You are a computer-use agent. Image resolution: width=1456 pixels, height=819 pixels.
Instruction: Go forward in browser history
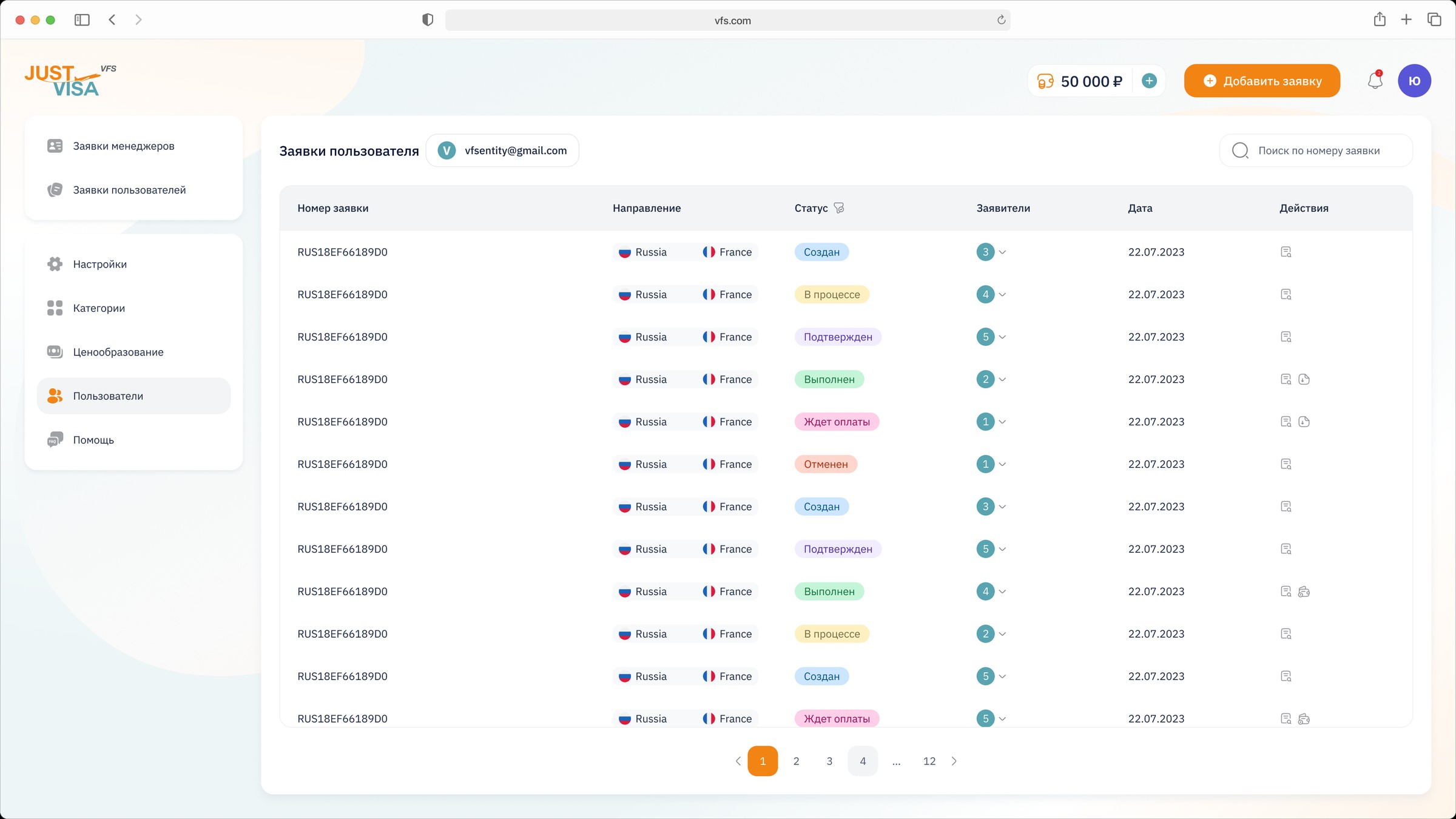tap(138, 20)
